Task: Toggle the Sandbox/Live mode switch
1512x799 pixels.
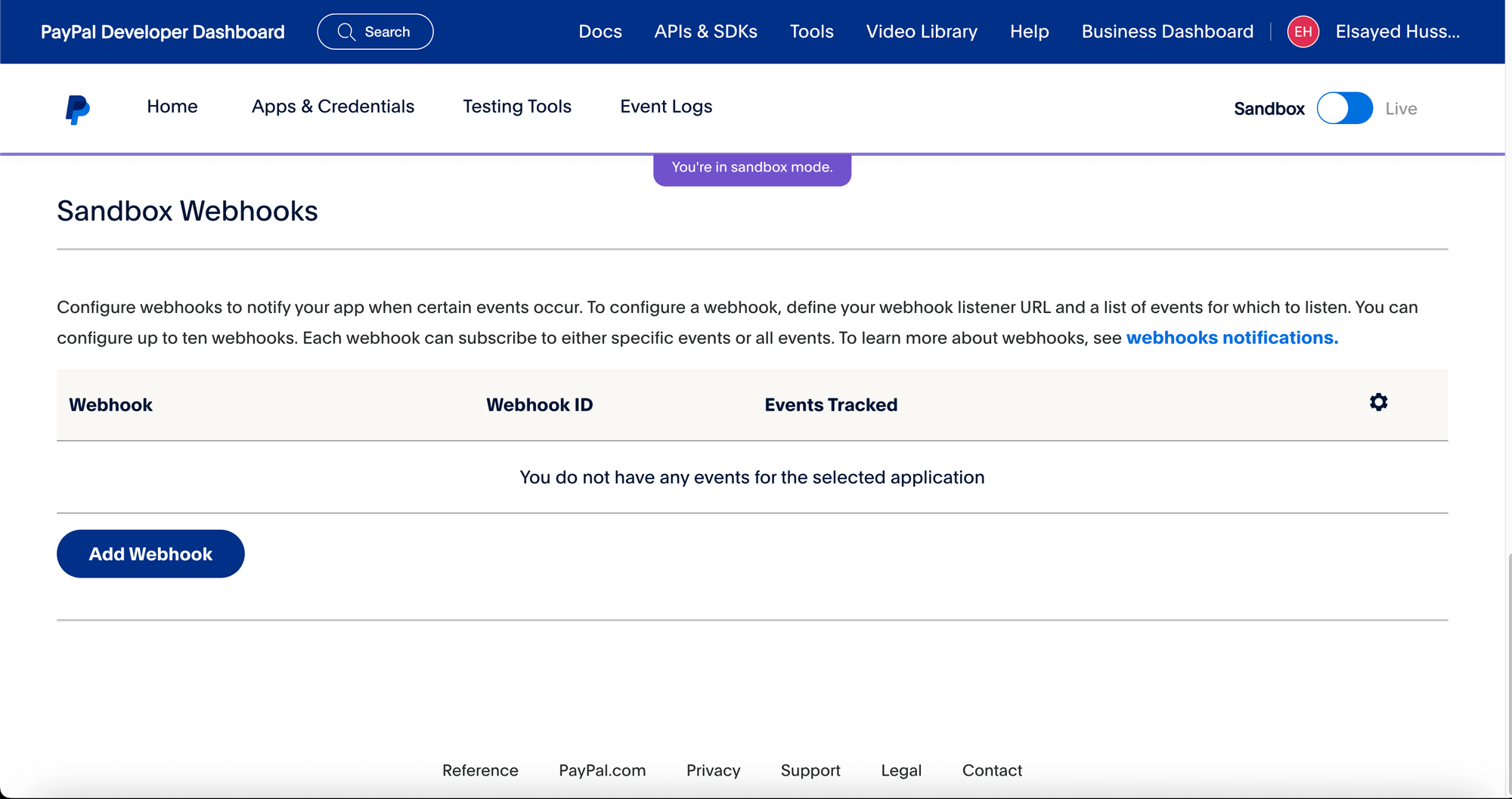Action: tap(1344, 108)
